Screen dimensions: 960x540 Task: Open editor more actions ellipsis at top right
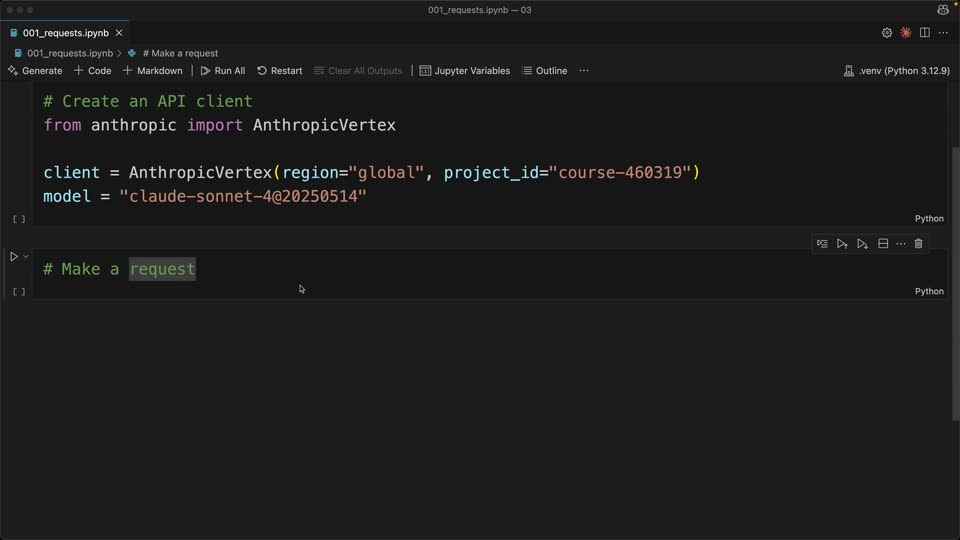pyautogui.click(x=943, y=33)
